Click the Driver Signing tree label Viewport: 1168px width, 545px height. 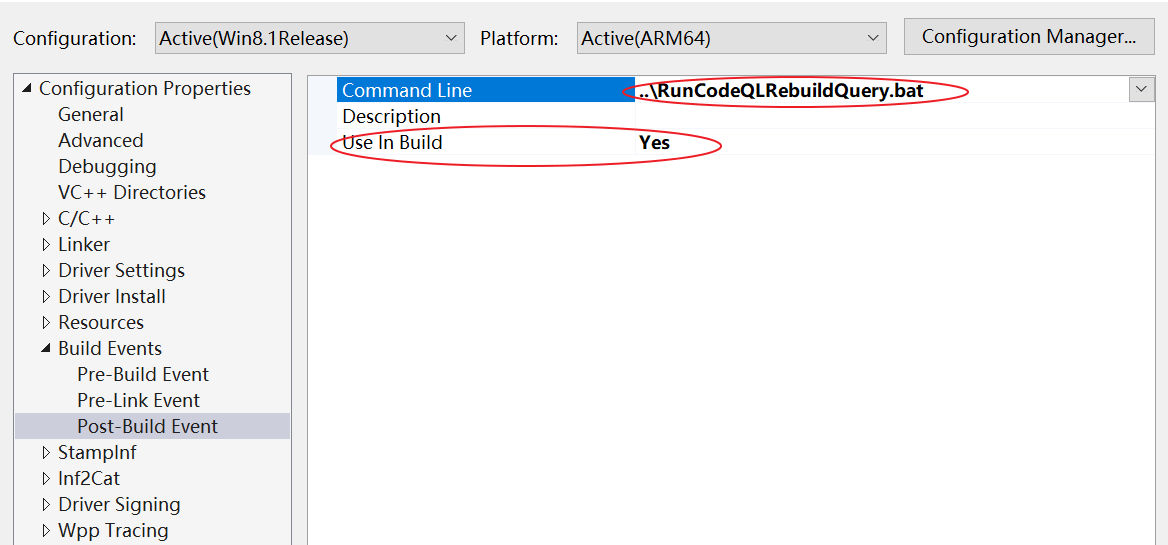(x=119, y=505)
